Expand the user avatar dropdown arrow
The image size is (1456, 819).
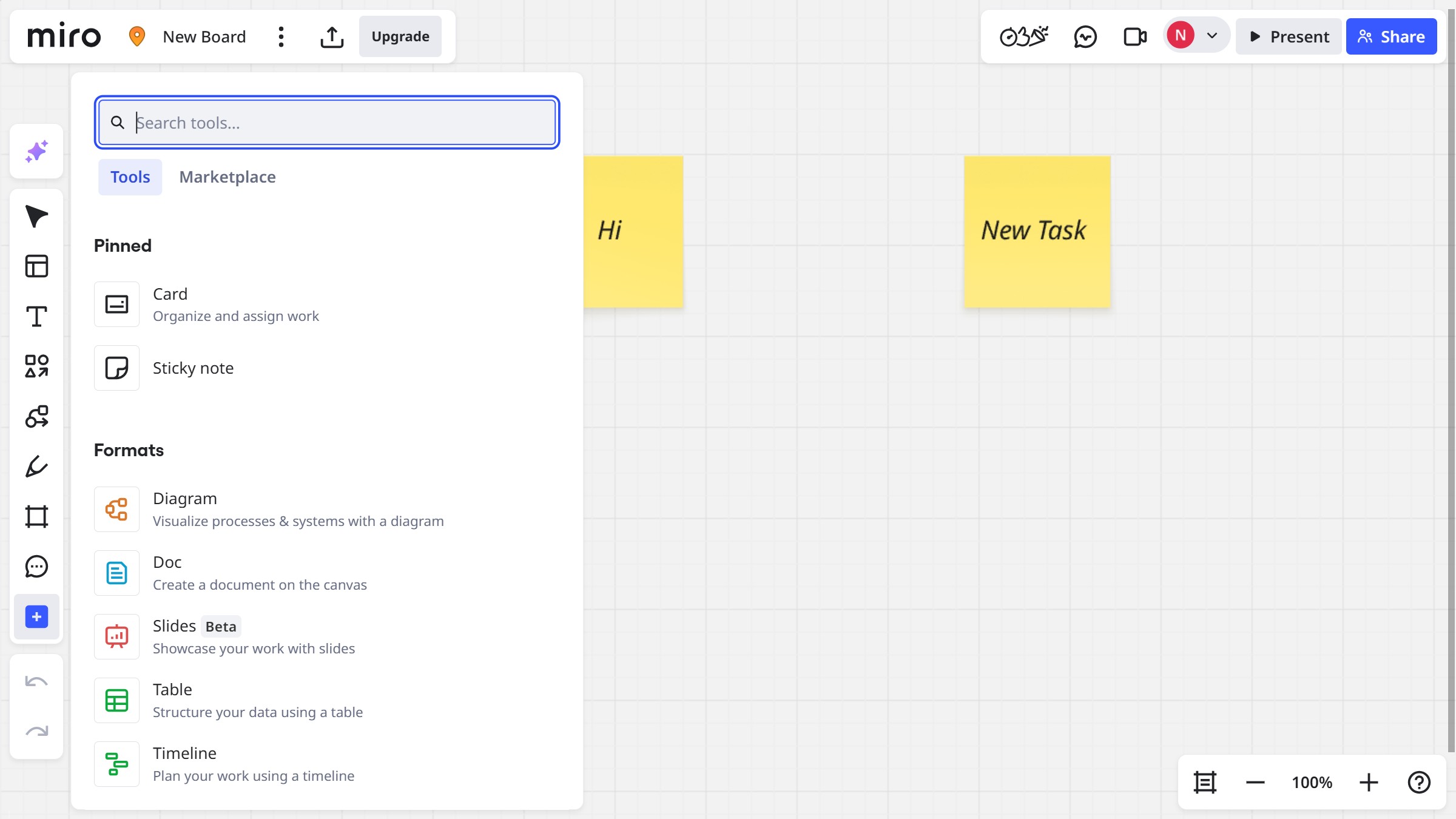tap(1212, 36)
